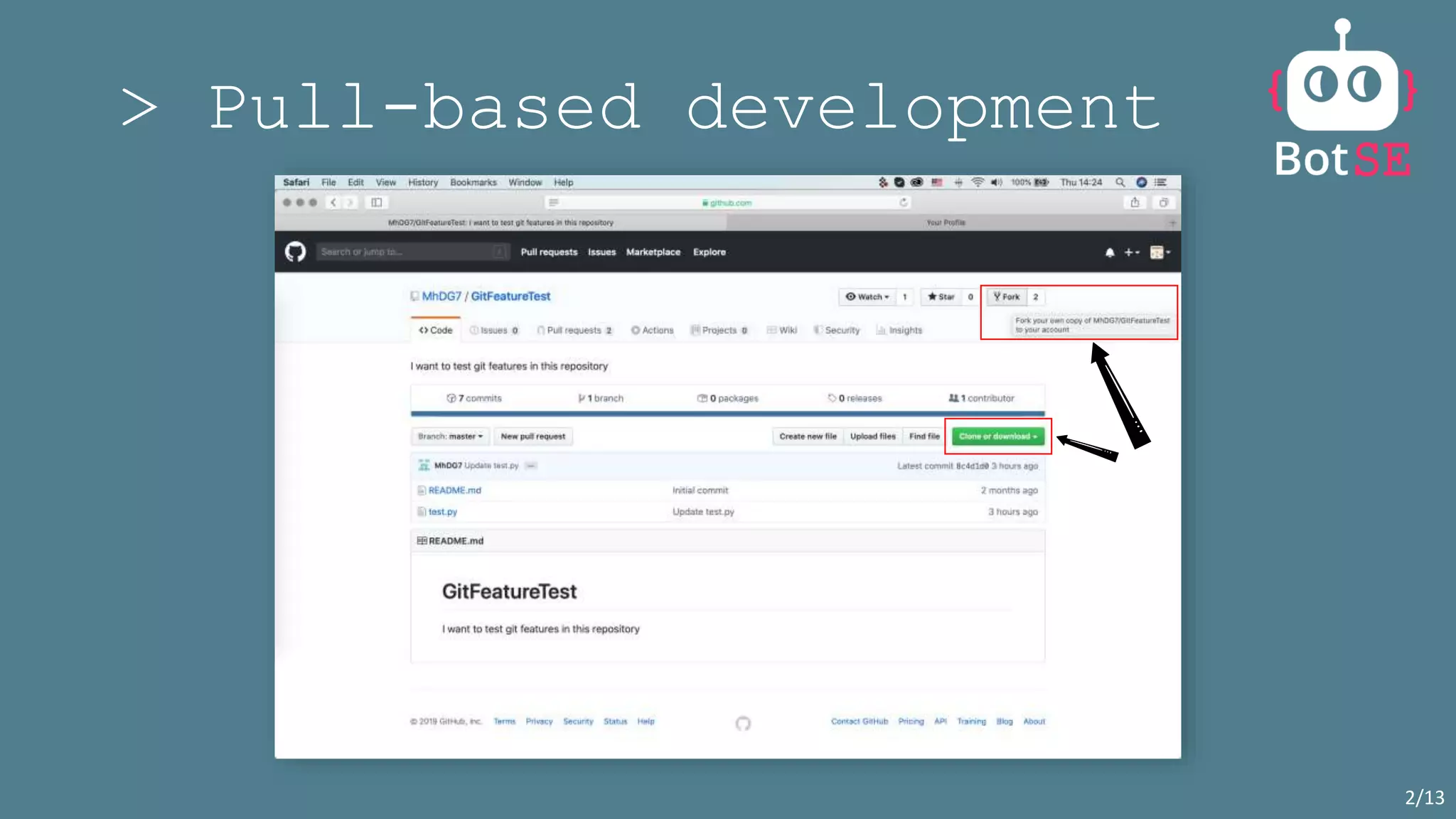Click the volume icon in menu bar
1456x819 pixels.
[x=996, y=182]
